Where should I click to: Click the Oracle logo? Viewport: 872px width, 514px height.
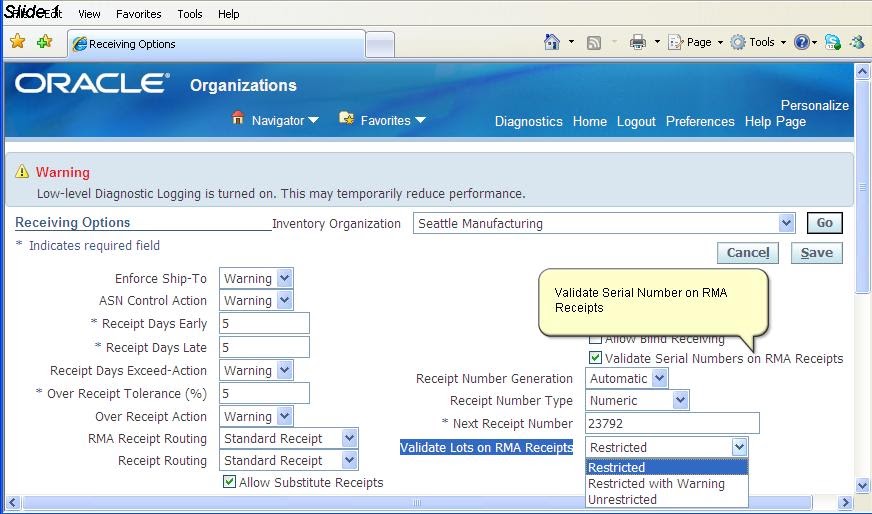[x=92, y=83]
